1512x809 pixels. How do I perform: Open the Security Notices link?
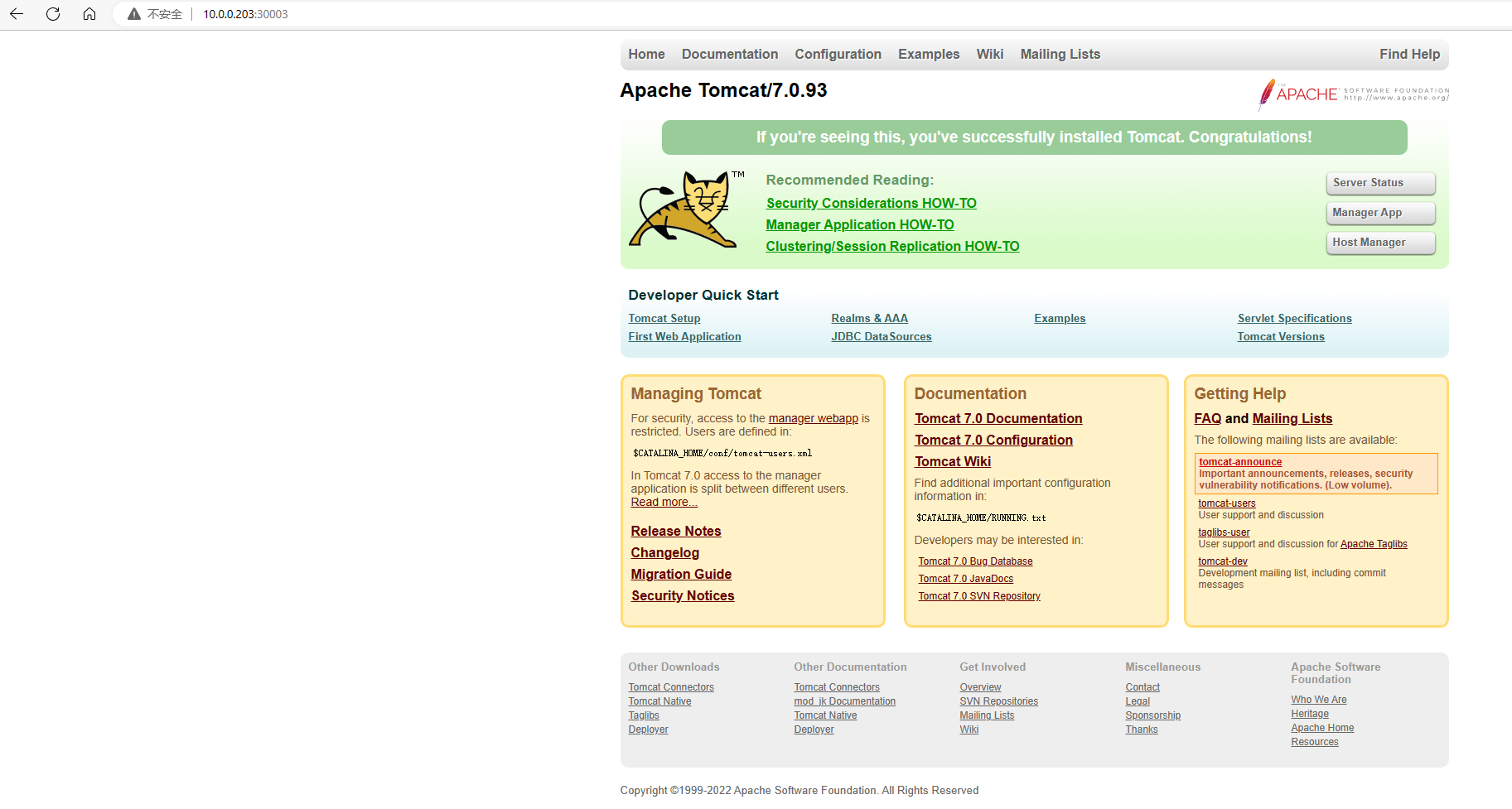(683, 596)
